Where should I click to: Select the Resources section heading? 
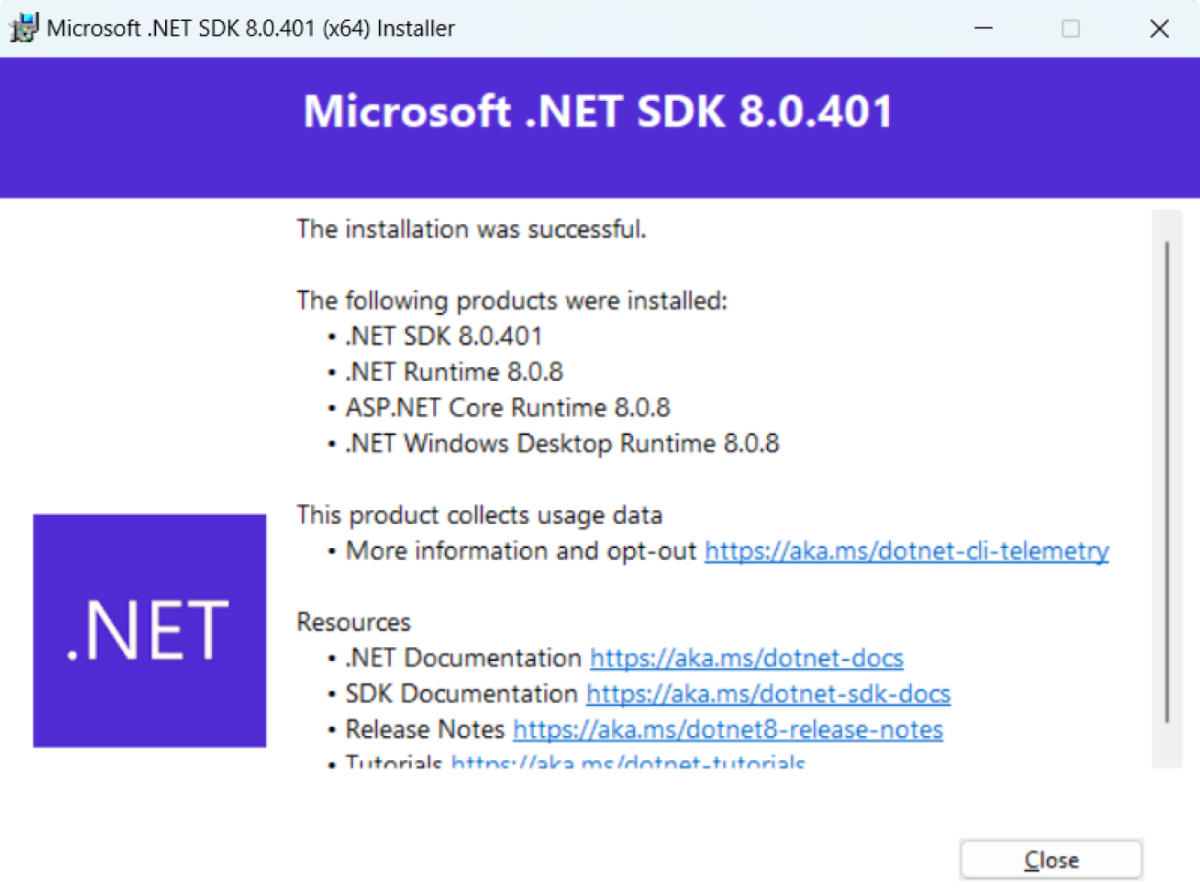tap(353, 621)
